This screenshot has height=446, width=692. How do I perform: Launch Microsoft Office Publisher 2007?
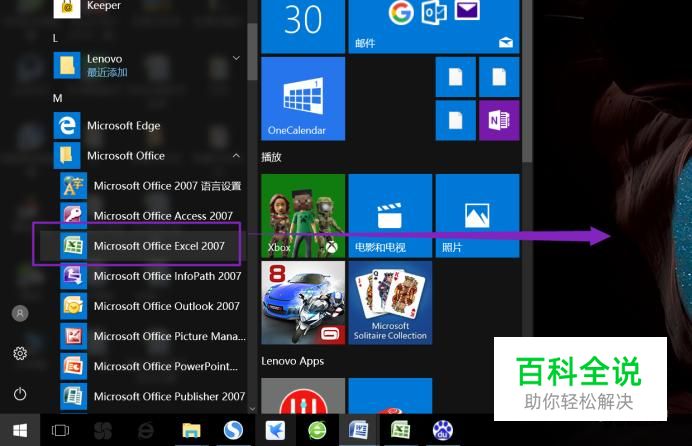click(152, 396)
